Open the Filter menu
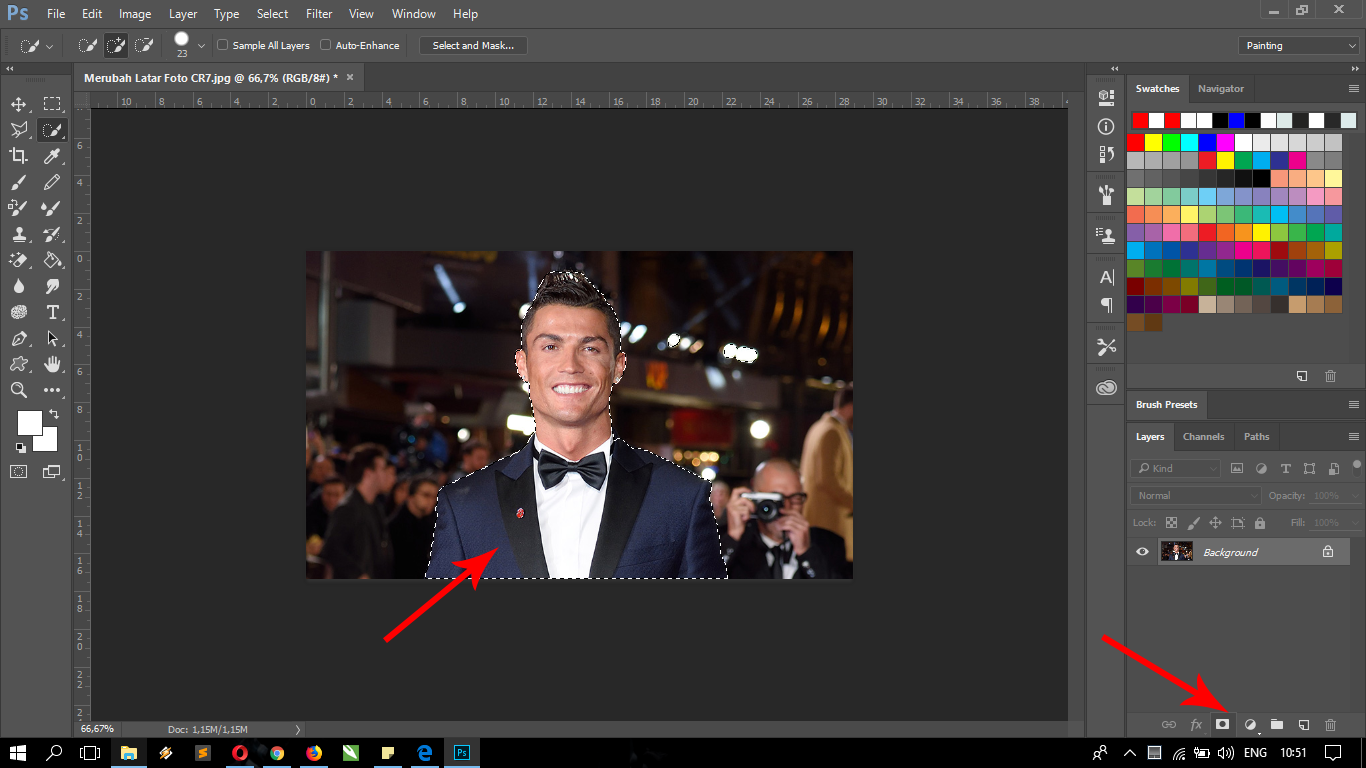The height and width of the screenshot is (768, 1366). 319,14
